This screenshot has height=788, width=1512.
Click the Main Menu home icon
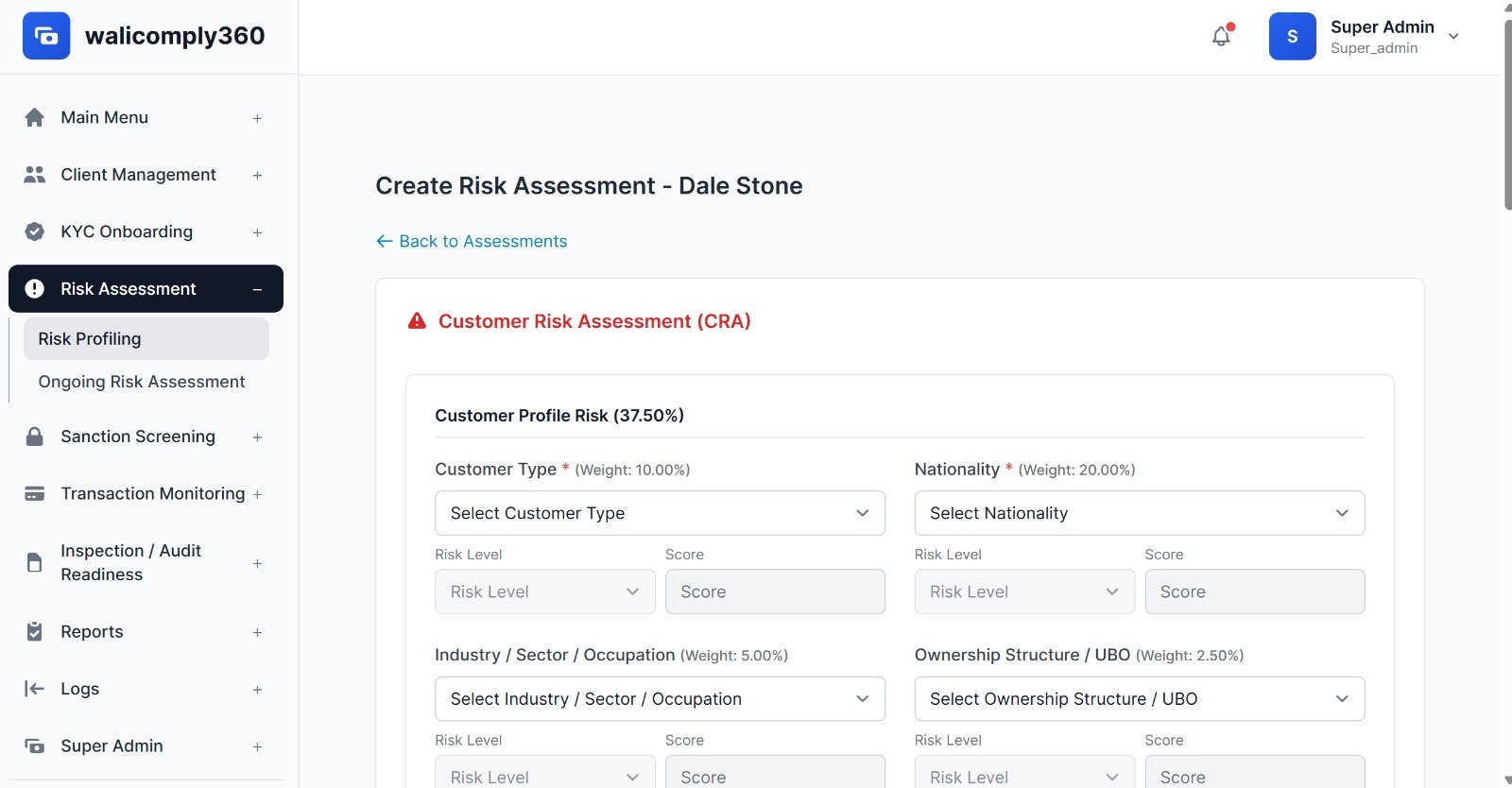[x=35, y=117]
